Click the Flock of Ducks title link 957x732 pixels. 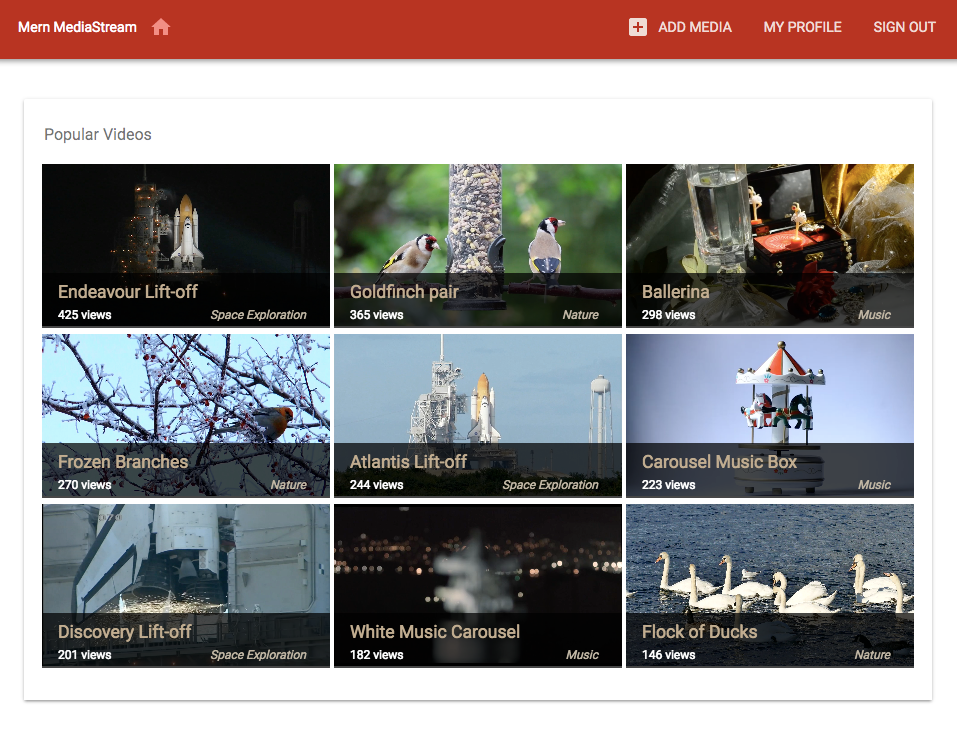[699, 632]
